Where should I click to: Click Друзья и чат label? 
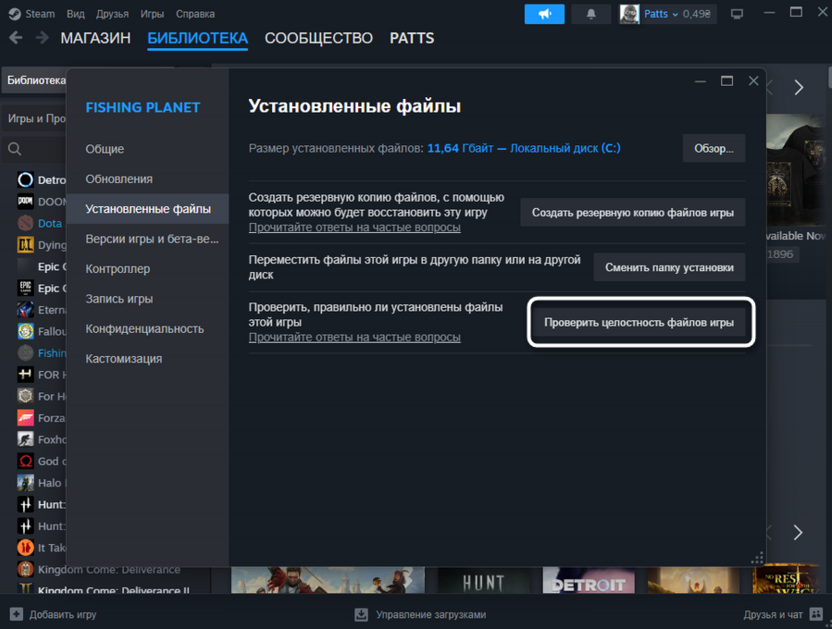[773, 614]
